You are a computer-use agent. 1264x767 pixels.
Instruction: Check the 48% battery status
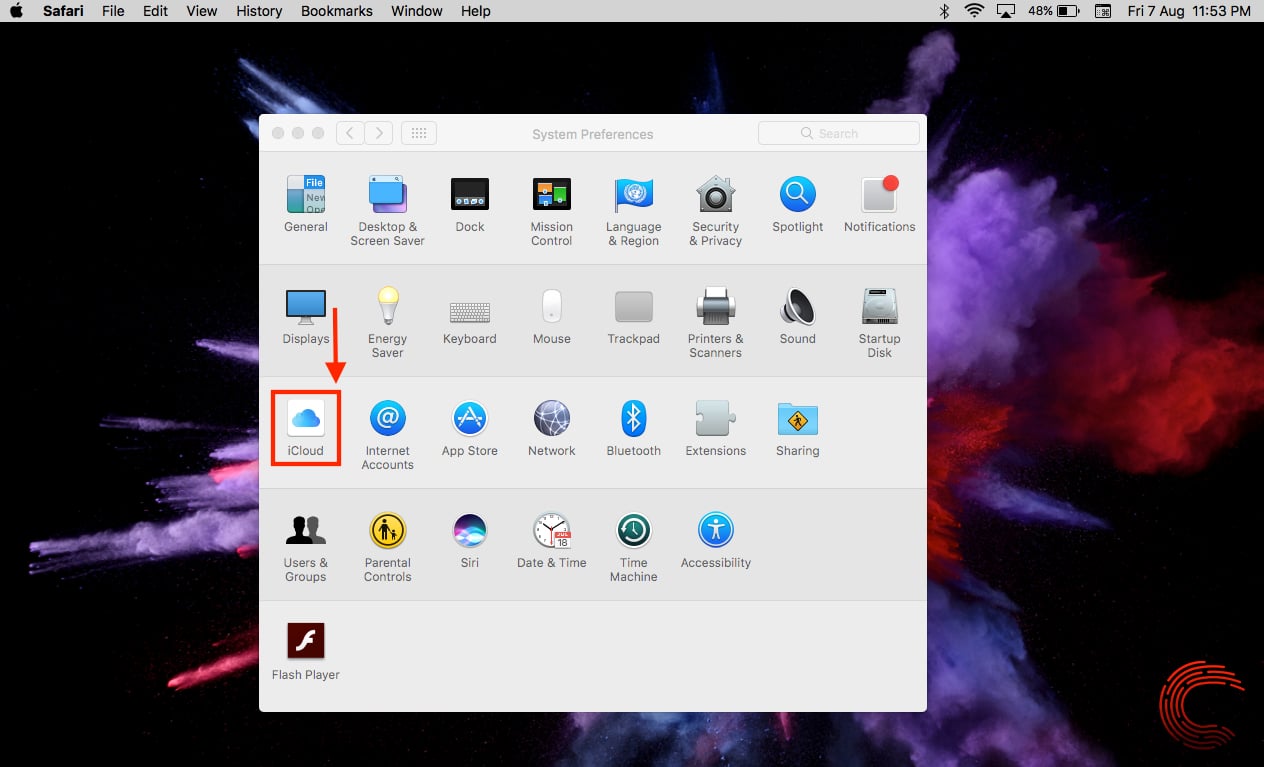[1053, 11]
